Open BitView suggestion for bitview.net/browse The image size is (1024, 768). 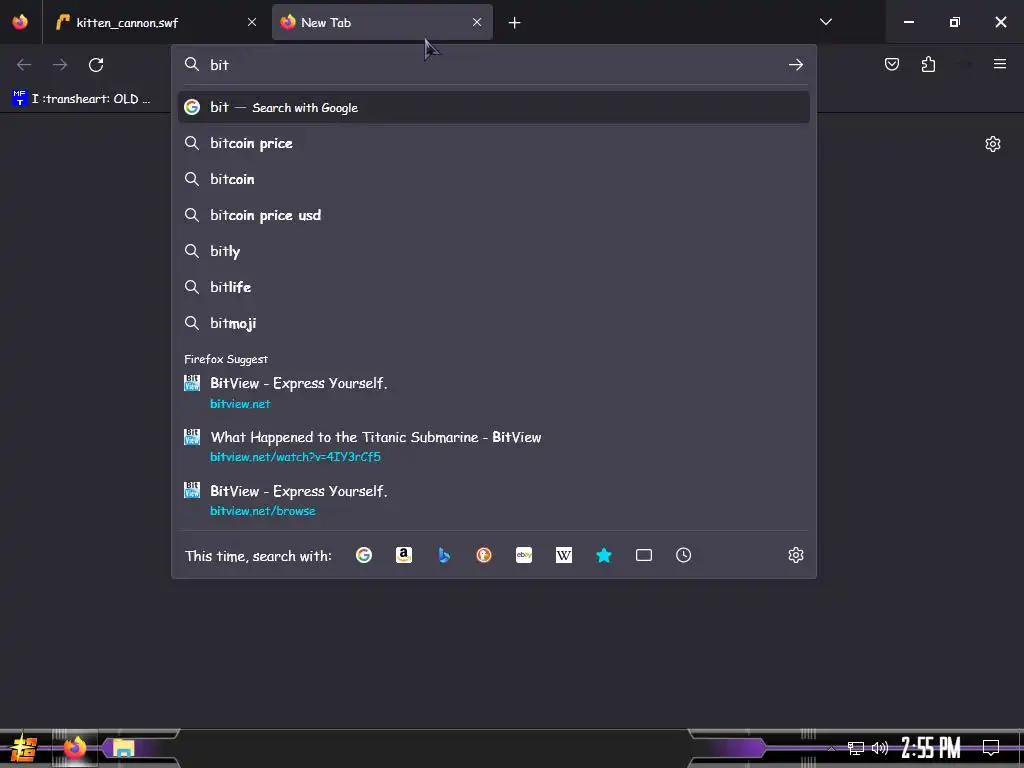pyautogui.click(x=494, y=500)
